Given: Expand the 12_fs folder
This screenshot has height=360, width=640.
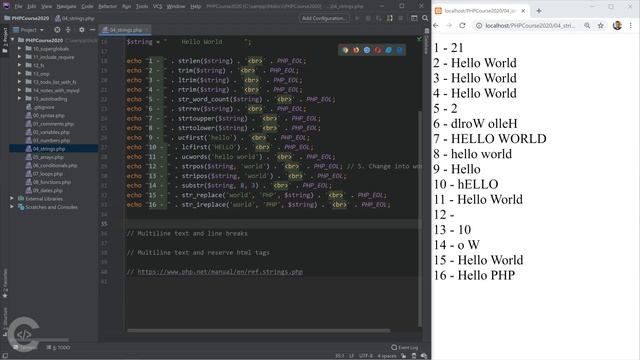Looking at the screenshot, I should 19,65.
